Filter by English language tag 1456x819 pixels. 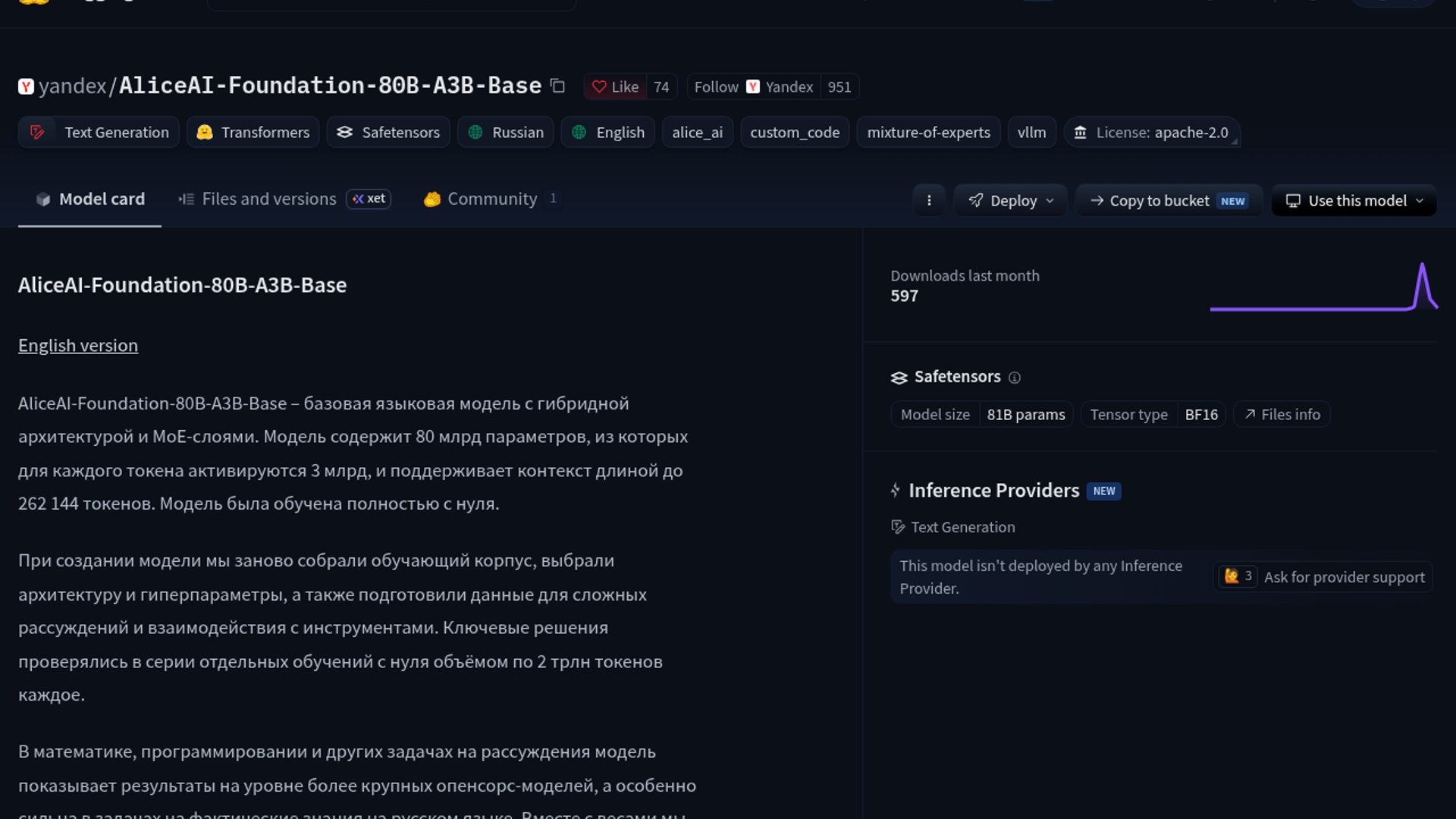[608, 133]
